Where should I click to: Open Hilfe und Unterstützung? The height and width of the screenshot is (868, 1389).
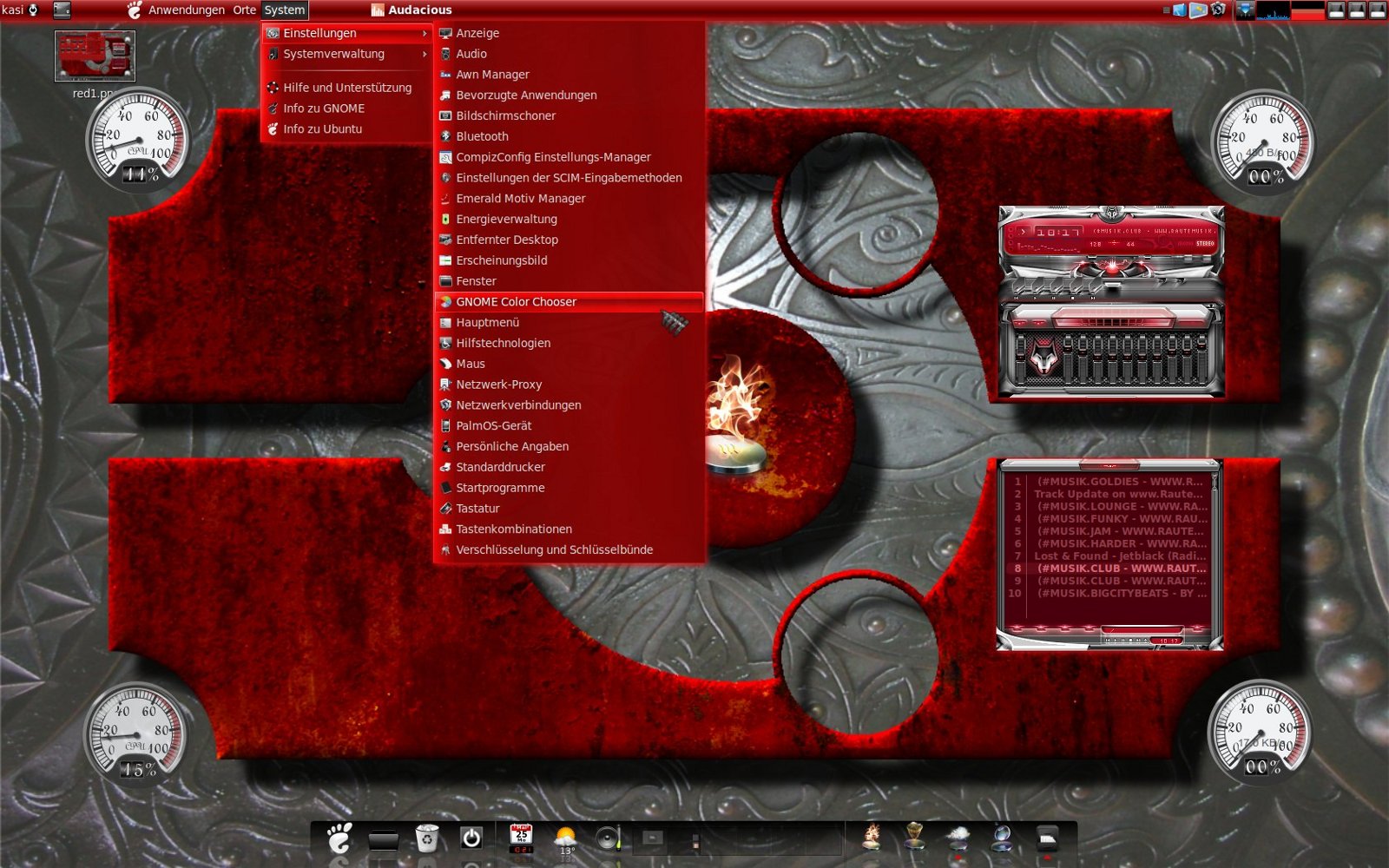tap(347, 88)
